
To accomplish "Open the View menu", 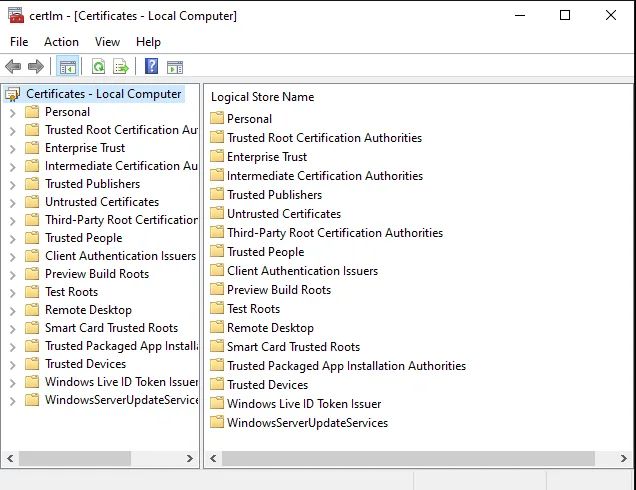I will [107, 42].
